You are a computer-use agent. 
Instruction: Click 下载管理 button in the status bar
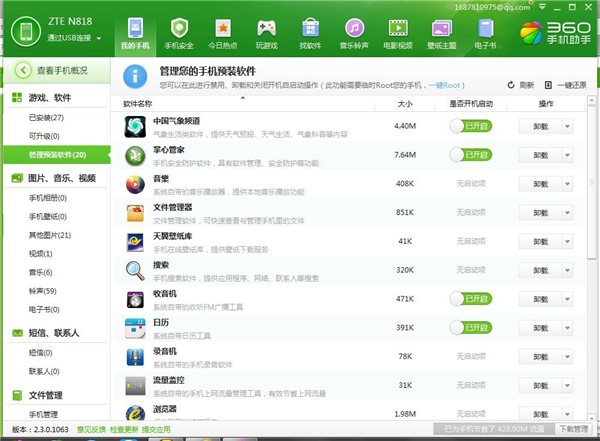[573, 429]
